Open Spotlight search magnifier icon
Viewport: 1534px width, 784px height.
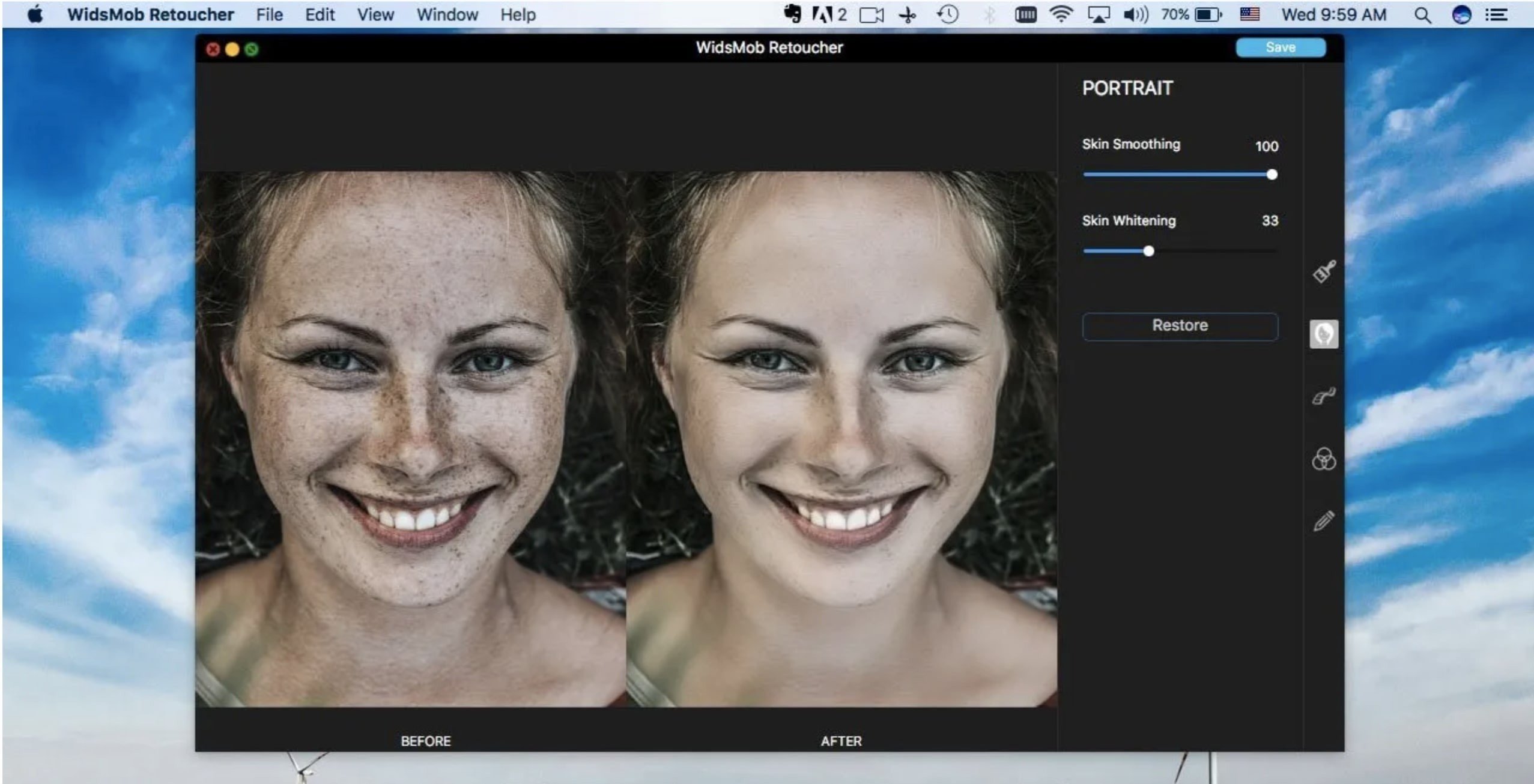click(x=1422, y=15)
